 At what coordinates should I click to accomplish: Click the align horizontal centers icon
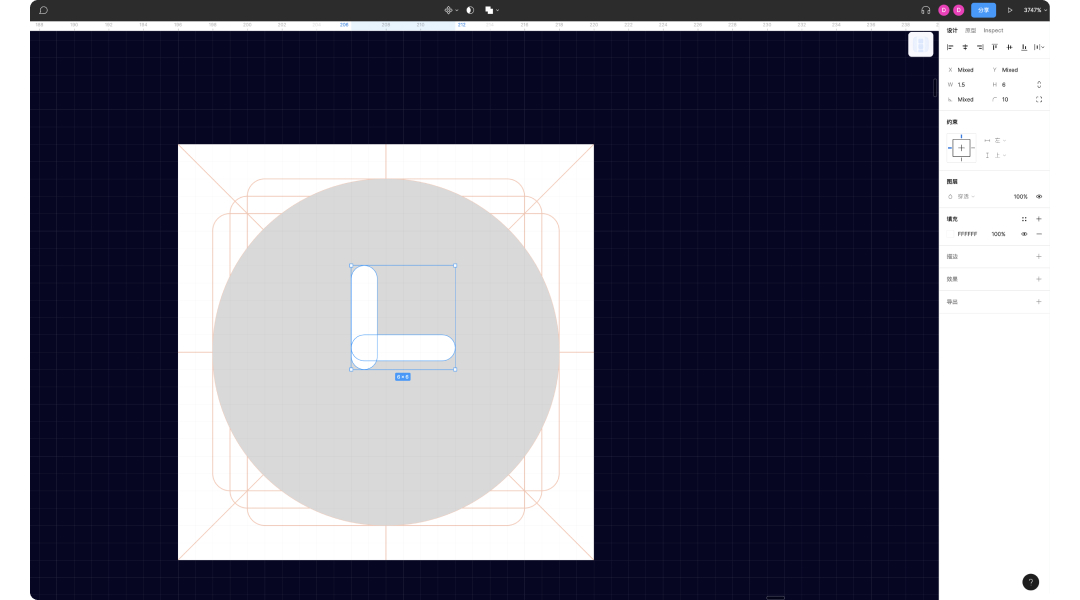click(x=965, y=47)
